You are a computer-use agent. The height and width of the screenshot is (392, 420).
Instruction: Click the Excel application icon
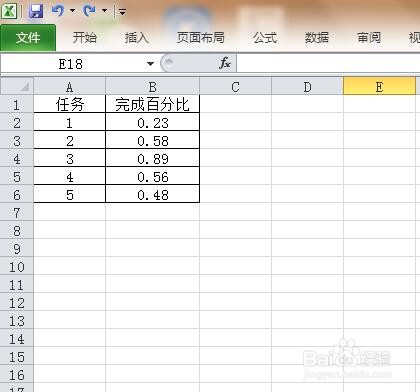click(x=9, y=11)
